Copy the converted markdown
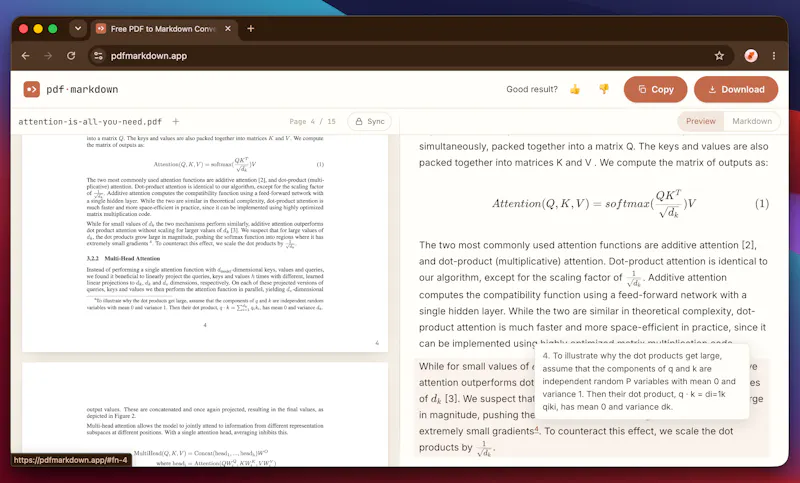This screenshot has width=800, height=483. point(656,89)
